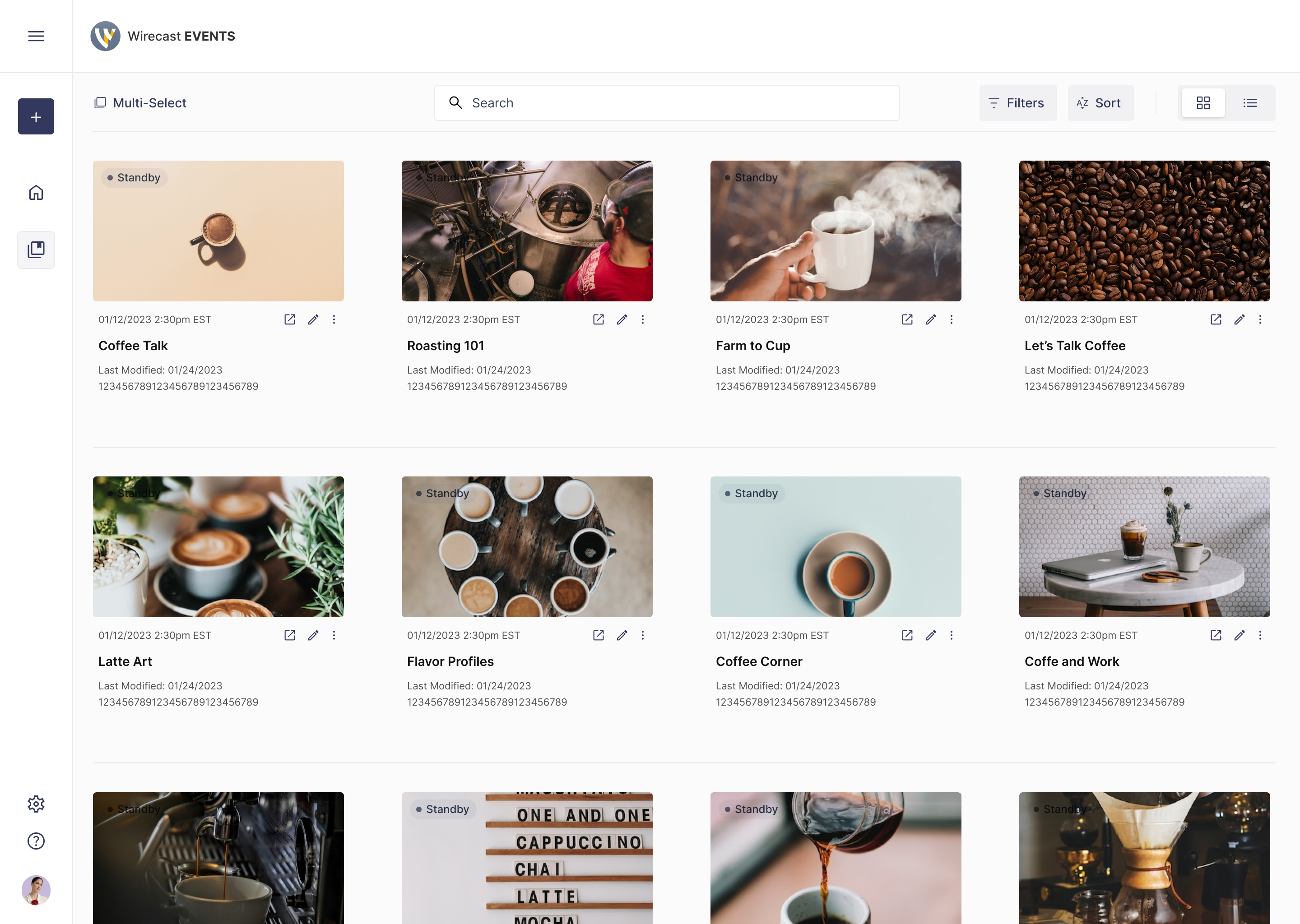Viewport: 1300px width, 924px height.
Task: Edit the Farm to Cup event
Action: [931, 319]
